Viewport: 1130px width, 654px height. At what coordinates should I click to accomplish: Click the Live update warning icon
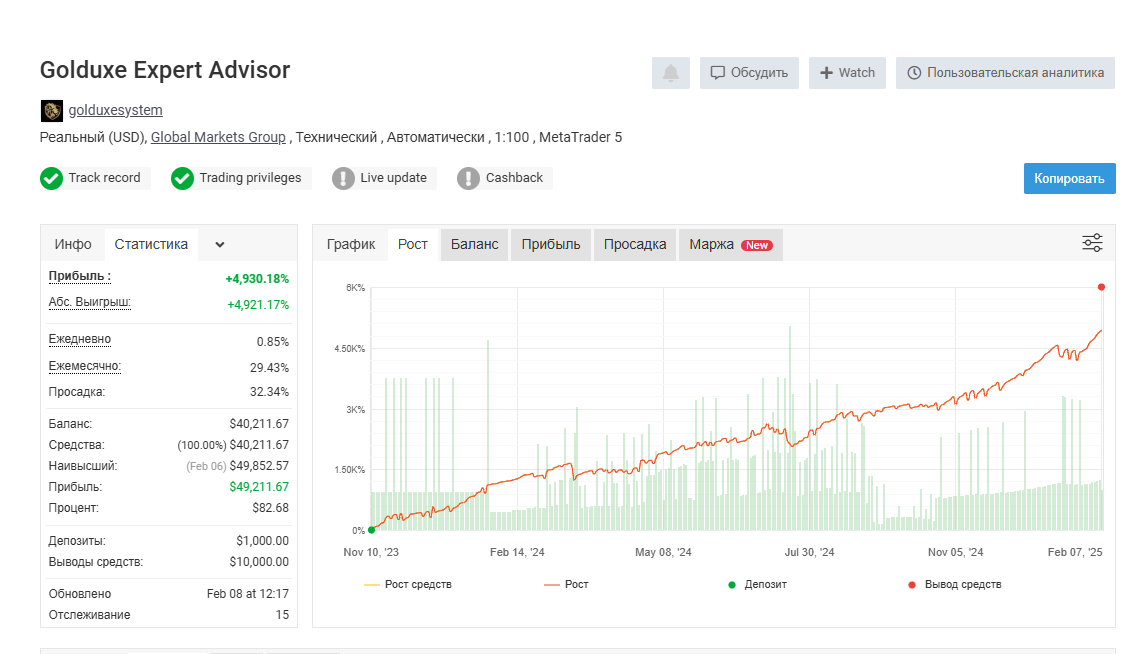(343, 178)
